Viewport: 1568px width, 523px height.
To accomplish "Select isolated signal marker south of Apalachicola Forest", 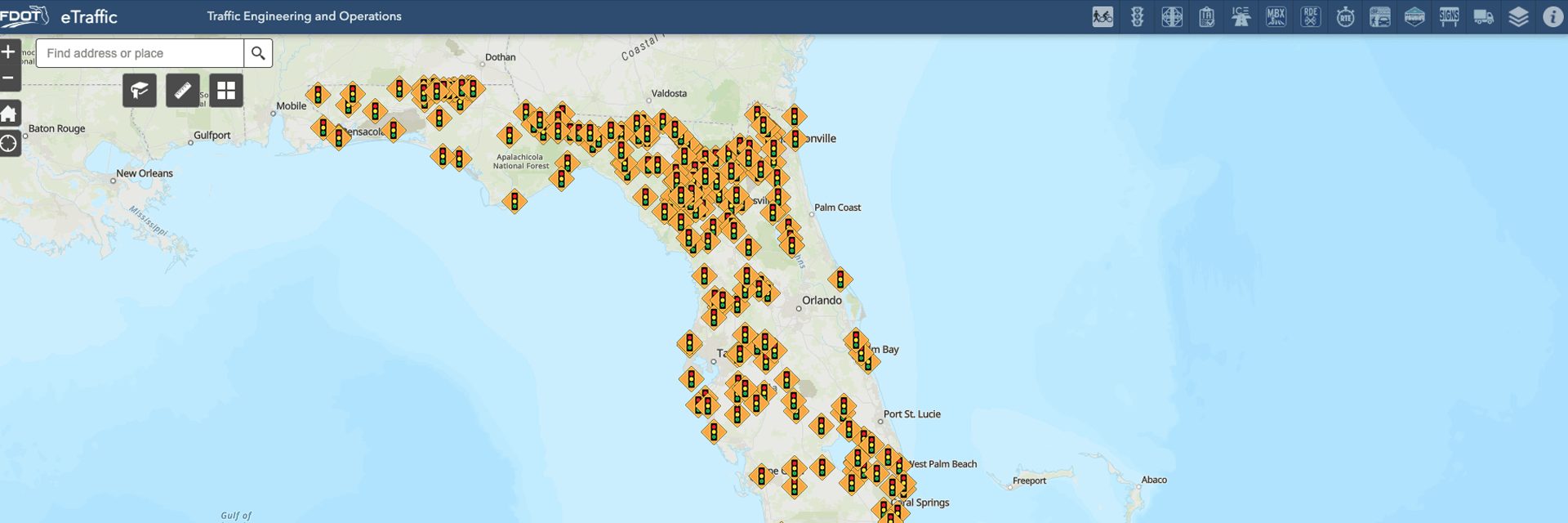I will (x=514, y=200).
